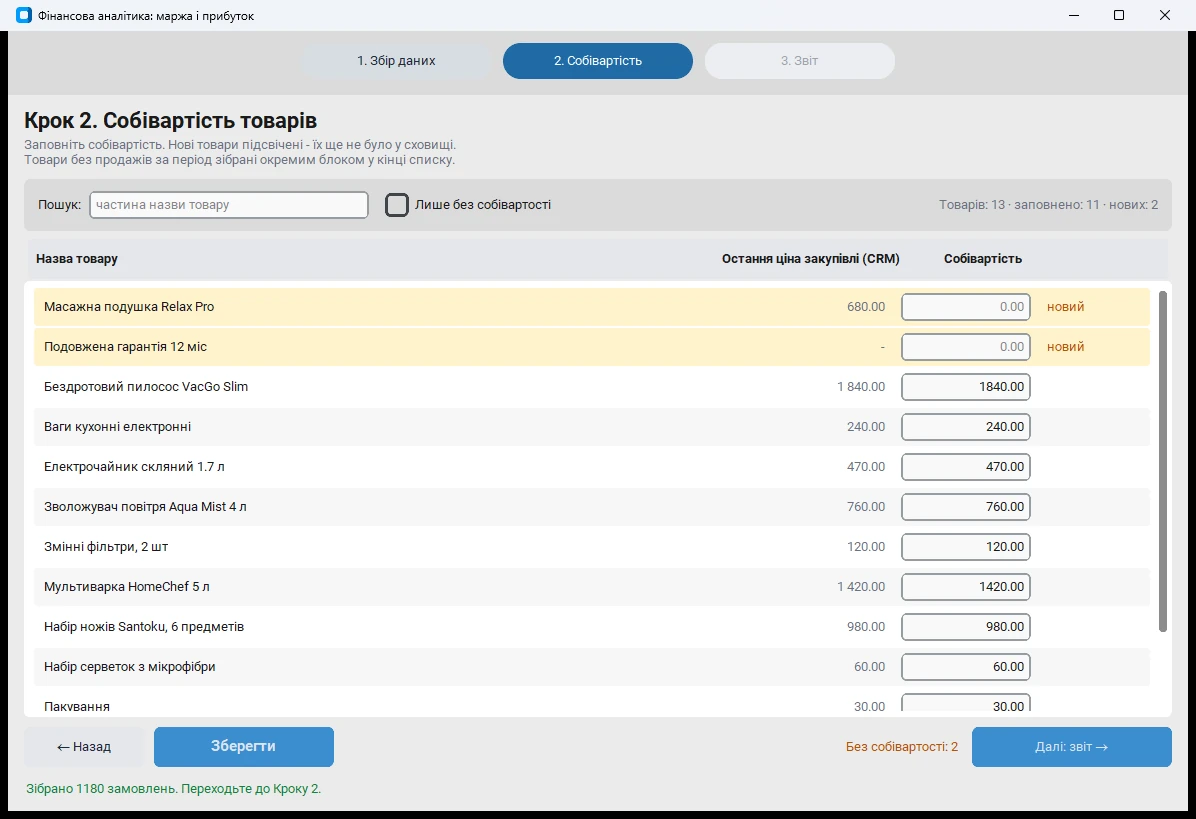Click product name 'Набір ножів Santoku, 6 предметів'
Image resolution: width=1196 pixels, height=819 pixels.
point(144,627)
